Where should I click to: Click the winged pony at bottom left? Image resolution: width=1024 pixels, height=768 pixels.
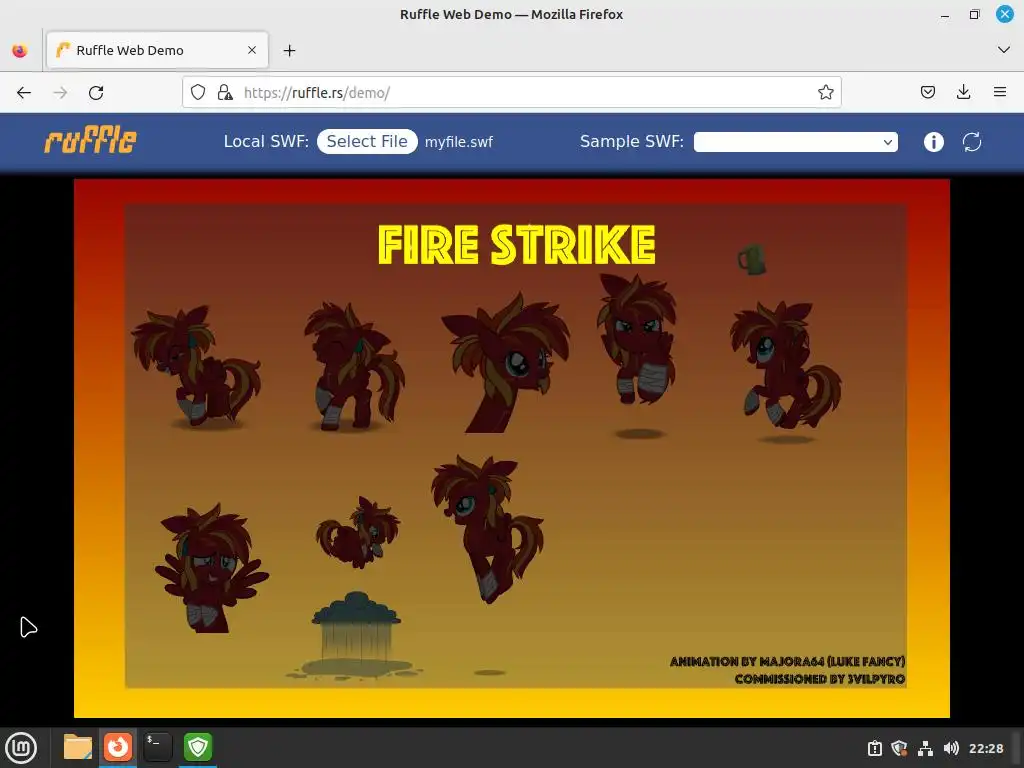[211, 568]
